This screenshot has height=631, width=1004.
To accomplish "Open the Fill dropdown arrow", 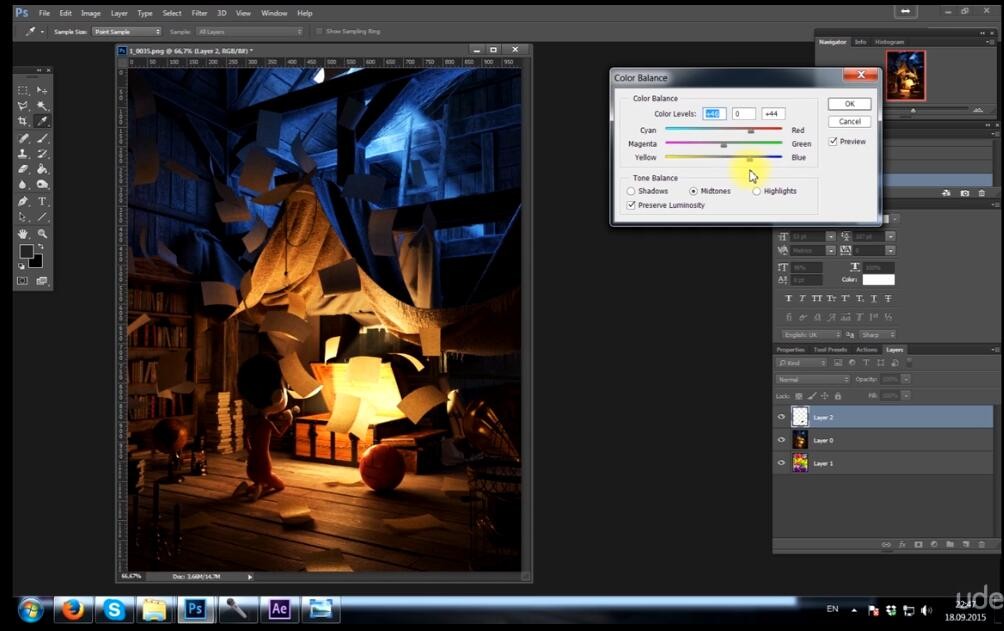I will pos(905,396).
